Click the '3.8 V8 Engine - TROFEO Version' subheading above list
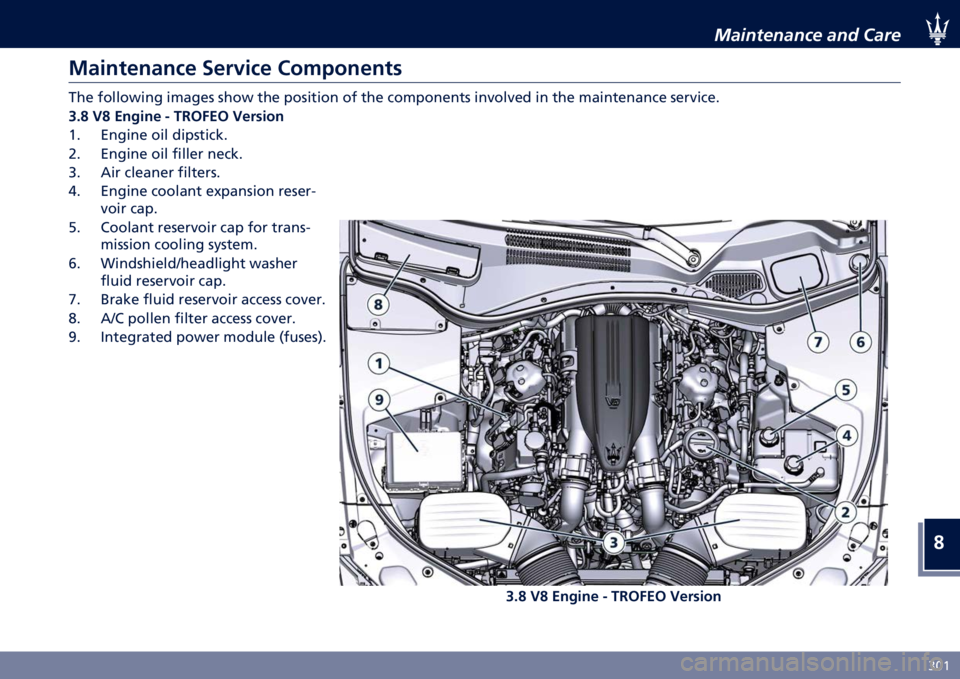 tap(176, 116)
